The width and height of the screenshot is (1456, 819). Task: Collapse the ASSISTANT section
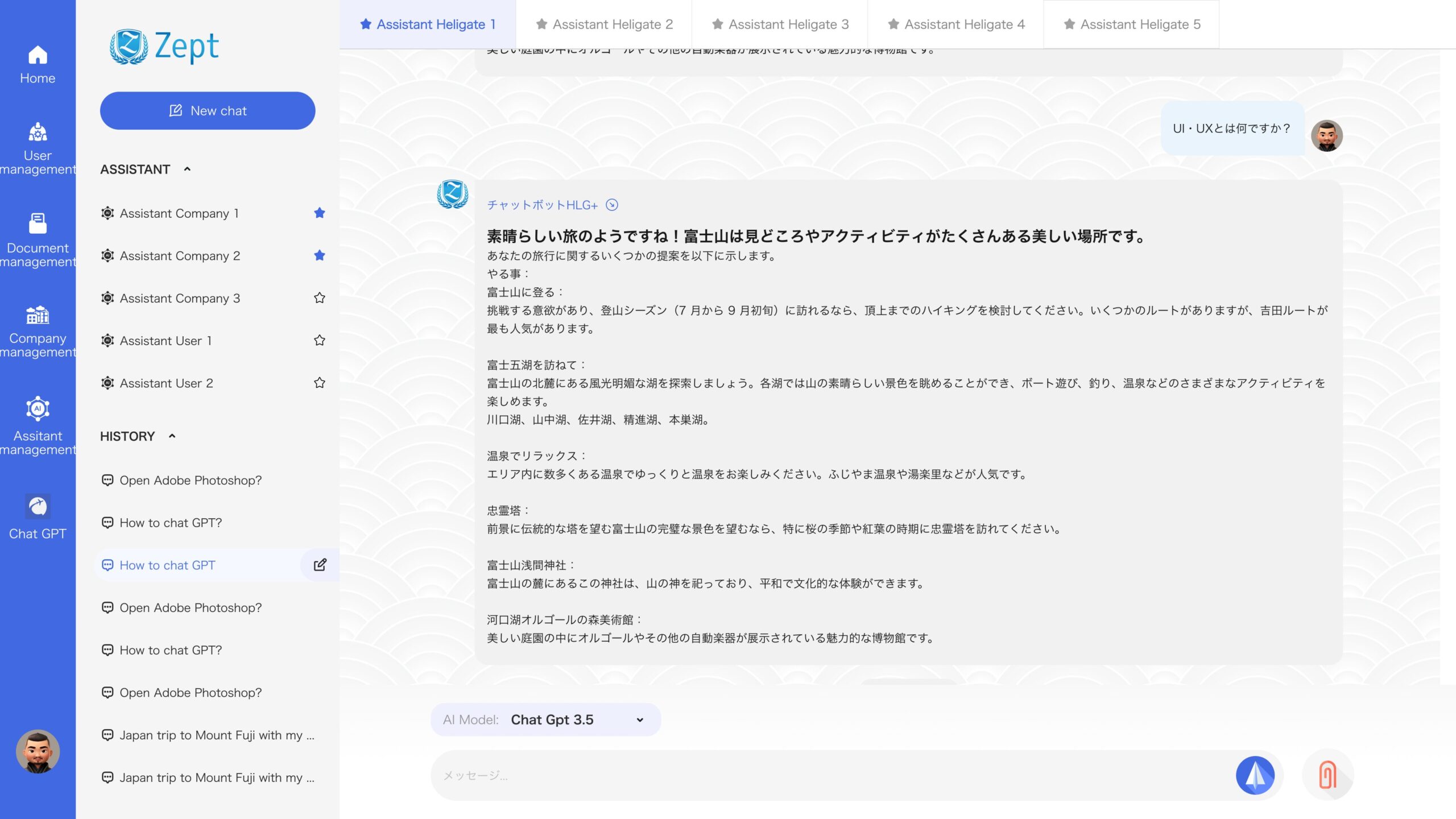(187, 169)
